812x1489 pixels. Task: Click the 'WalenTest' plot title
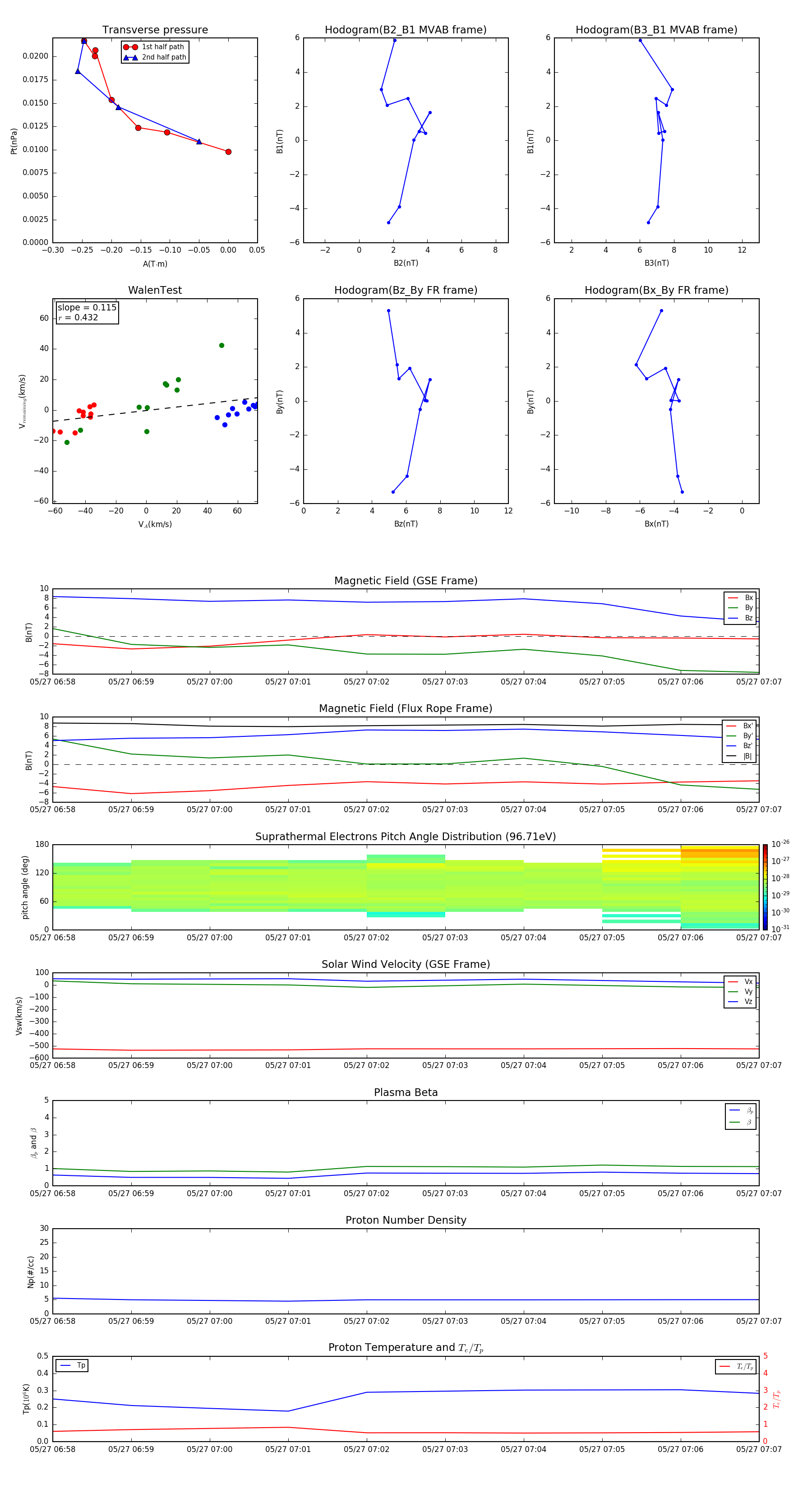155,290
